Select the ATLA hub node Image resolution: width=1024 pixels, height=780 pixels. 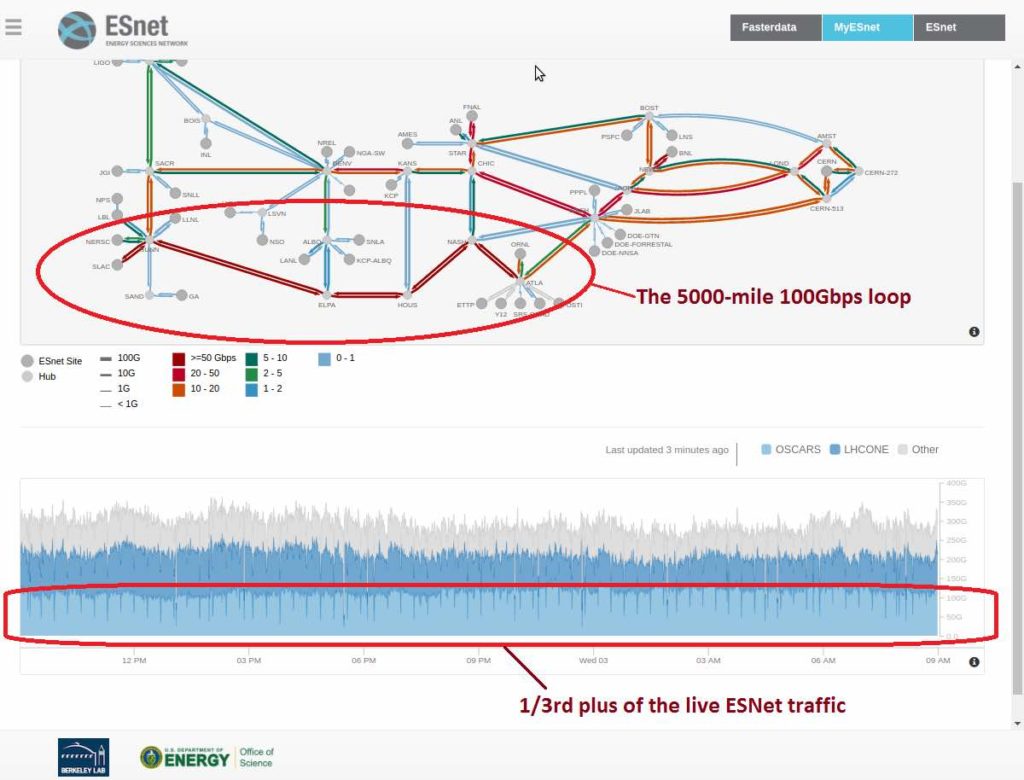520,282
